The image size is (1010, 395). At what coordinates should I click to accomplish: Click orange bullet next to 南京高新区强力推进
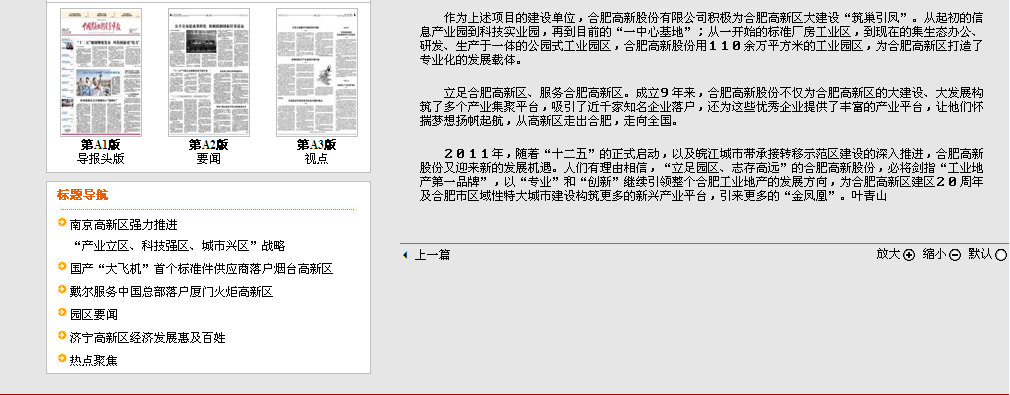pyautogui.click(x=62, y=223)
